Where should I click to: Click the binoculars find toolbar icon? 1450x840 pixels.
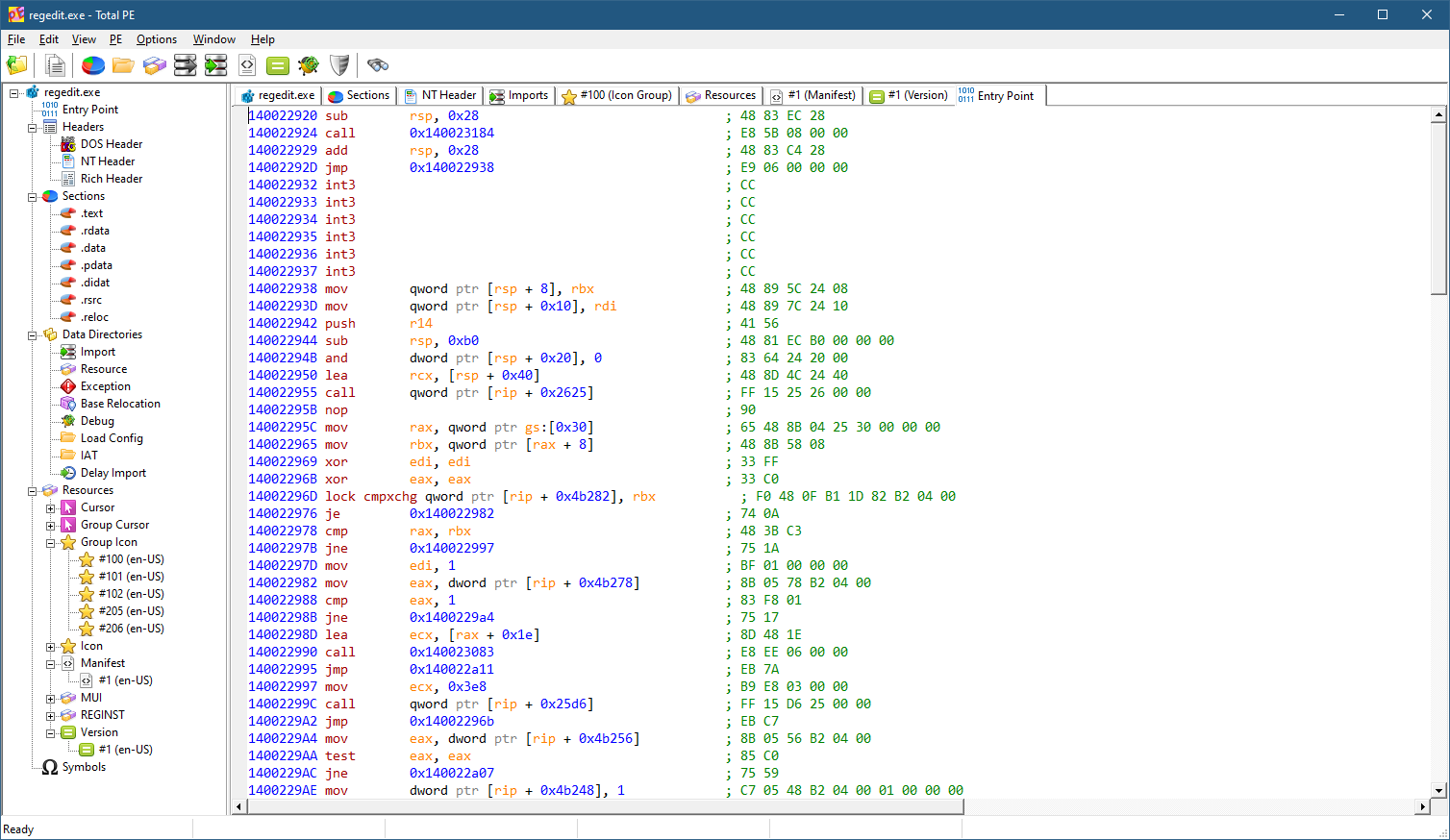click(378, 65)
